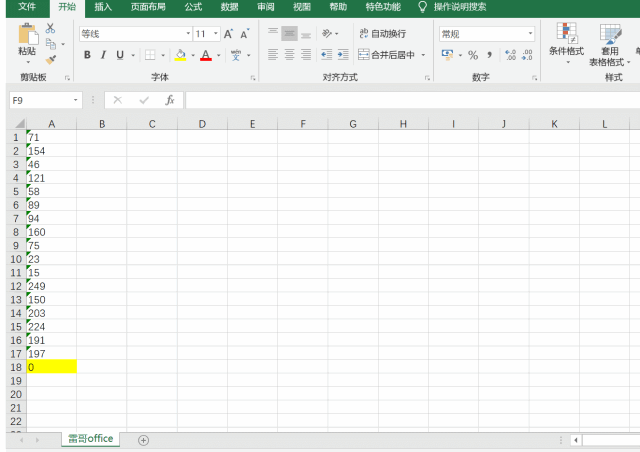Add a new sheet with plus icon
Viewport: 640px width, 452px height.
tap(143, 440)
